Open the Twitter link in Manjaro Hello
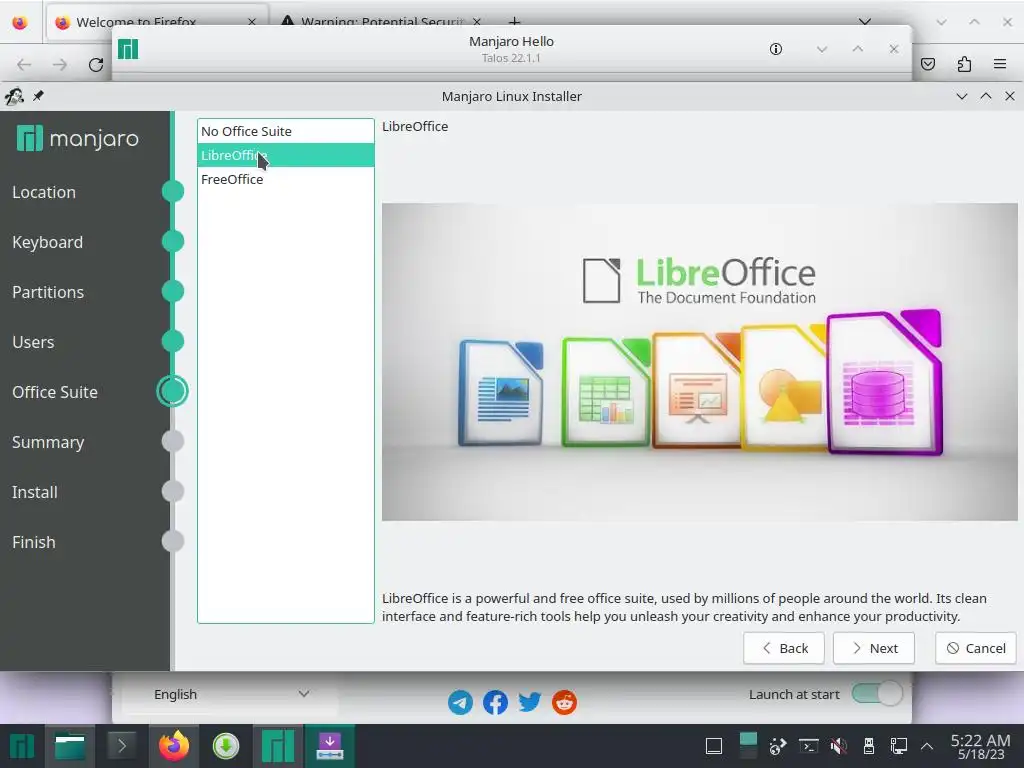The height and width of the screenshot is (768, 1024). (530, 703)
